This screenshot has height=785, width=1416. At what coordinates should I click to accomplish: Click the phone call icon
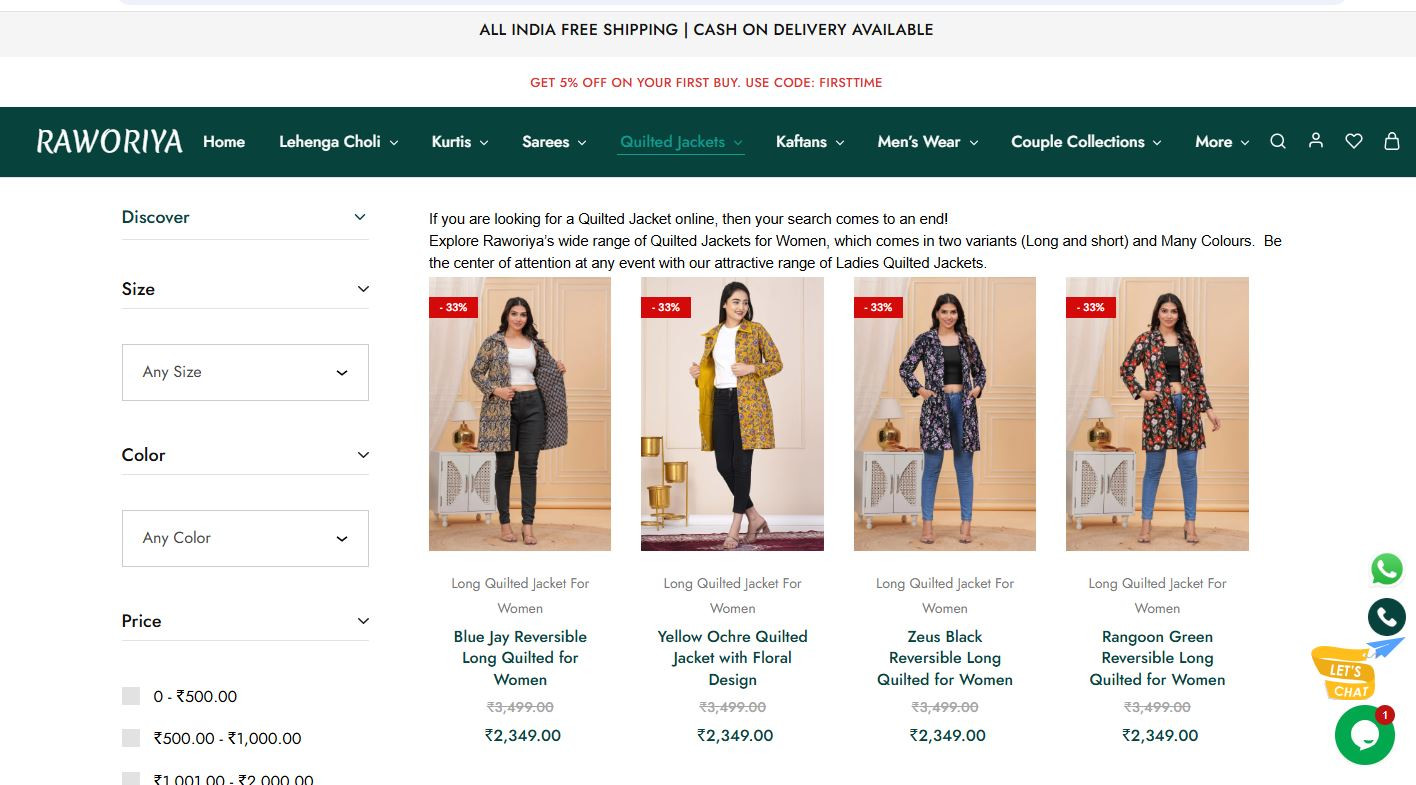pos(1386,617)
